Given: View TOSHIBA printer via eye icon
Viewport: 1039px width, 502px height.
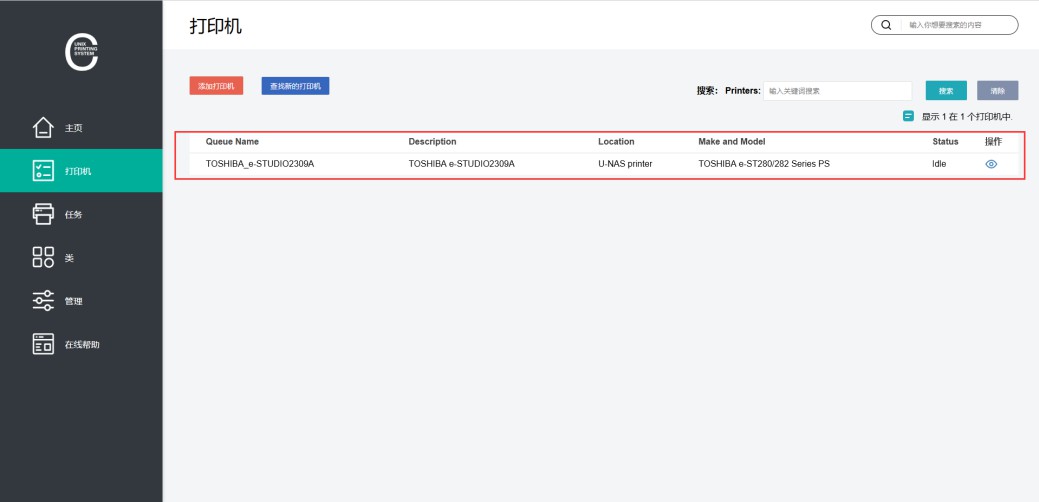Looking at the screenshot, I should (991, 164).
